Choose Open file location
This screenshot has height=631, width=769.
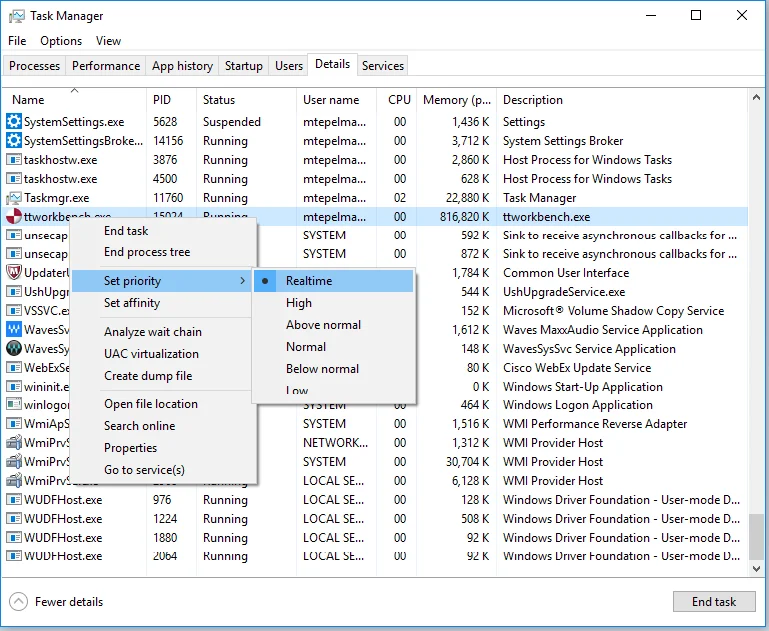point(163,404)
